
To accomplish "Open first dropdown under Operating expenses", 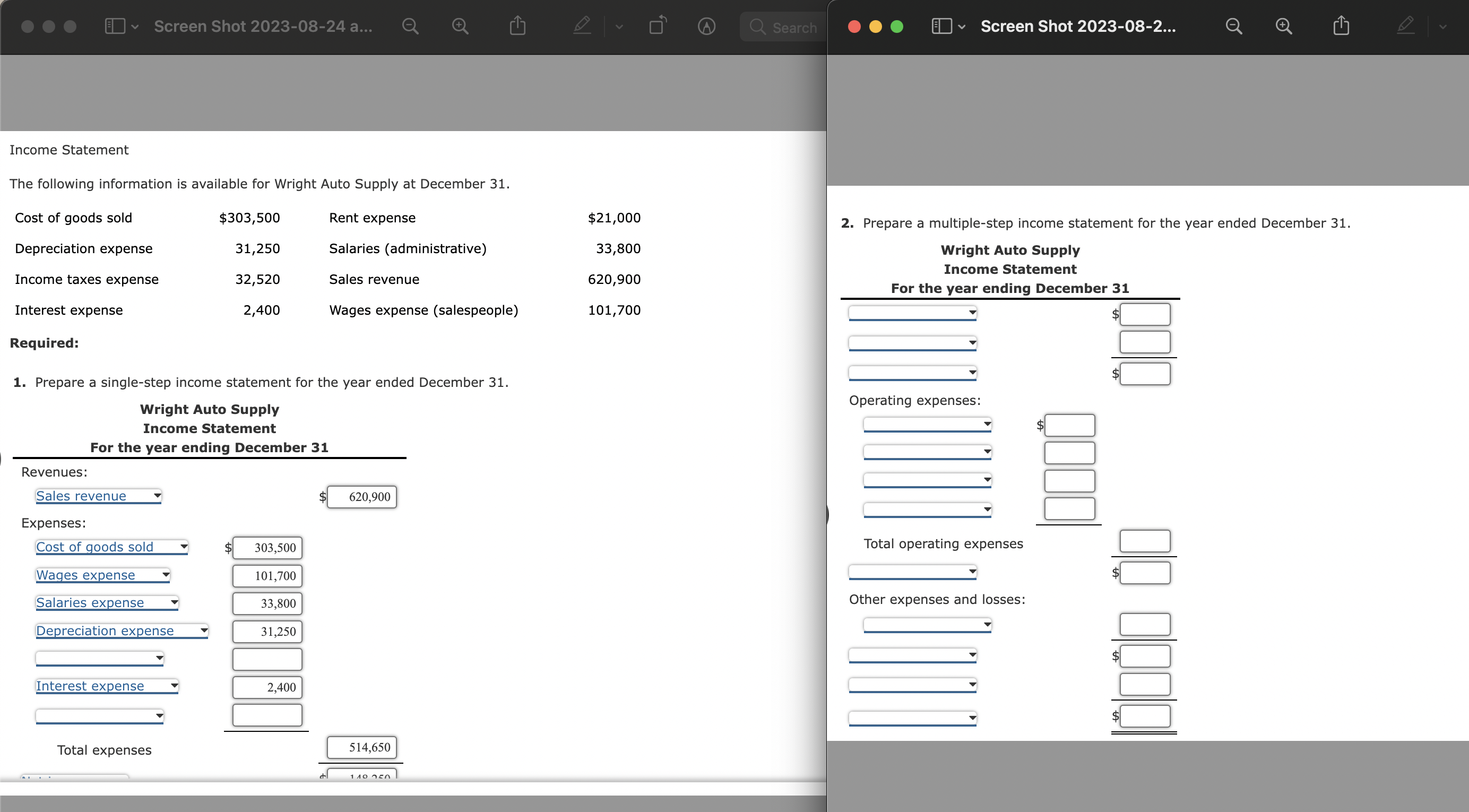I will pos(927,424).
